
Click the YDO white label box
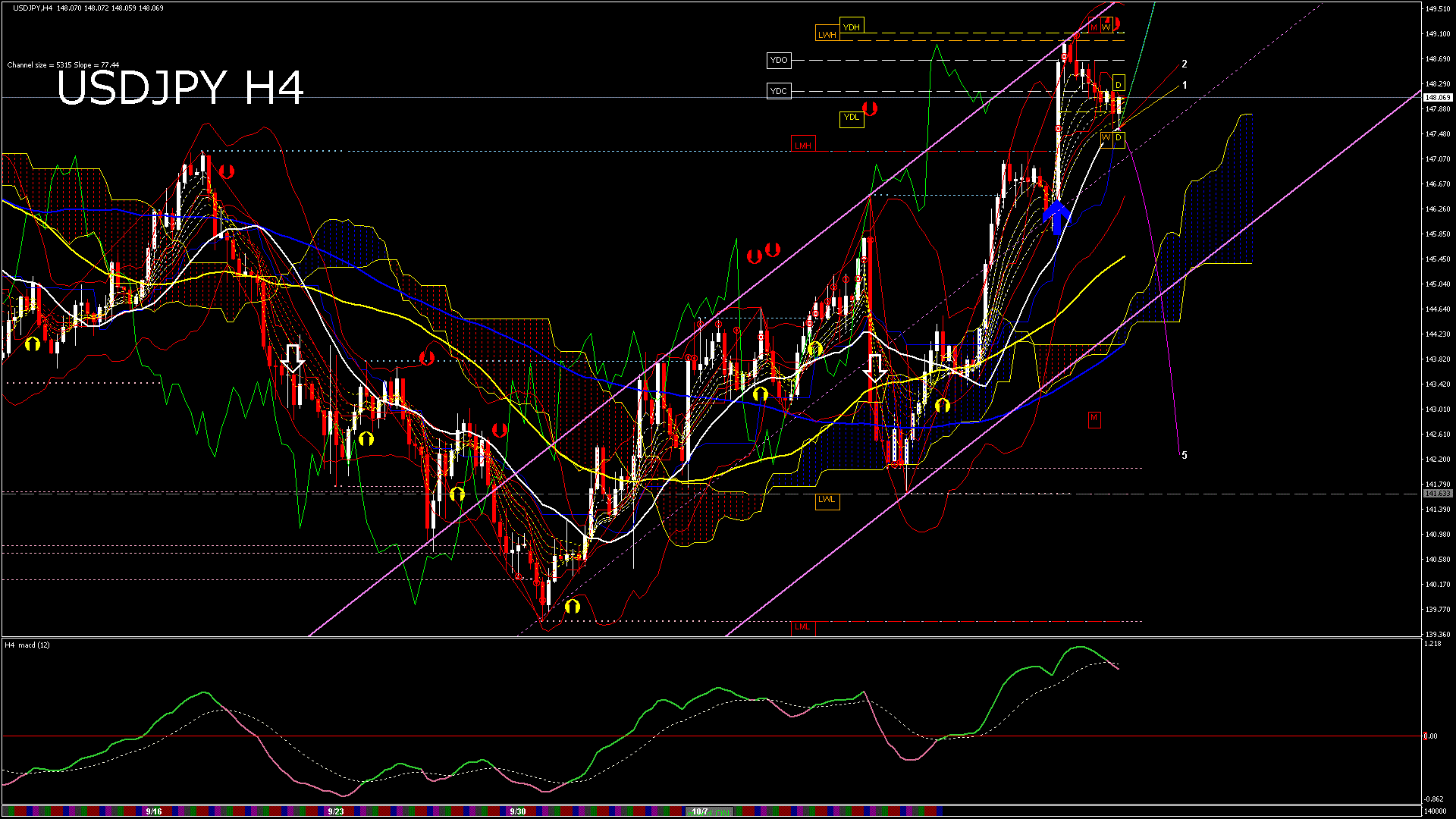point(779,60)
